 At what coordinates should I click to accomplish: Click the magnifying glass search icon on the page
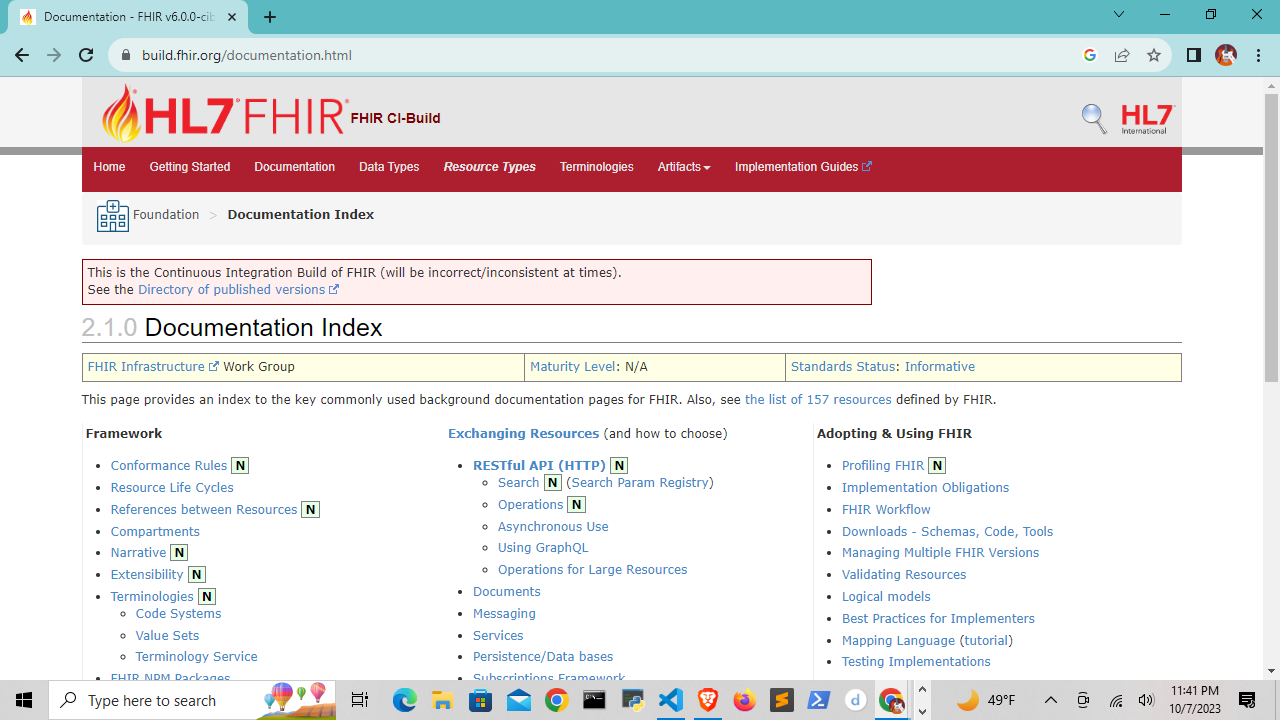(1094, 119)
